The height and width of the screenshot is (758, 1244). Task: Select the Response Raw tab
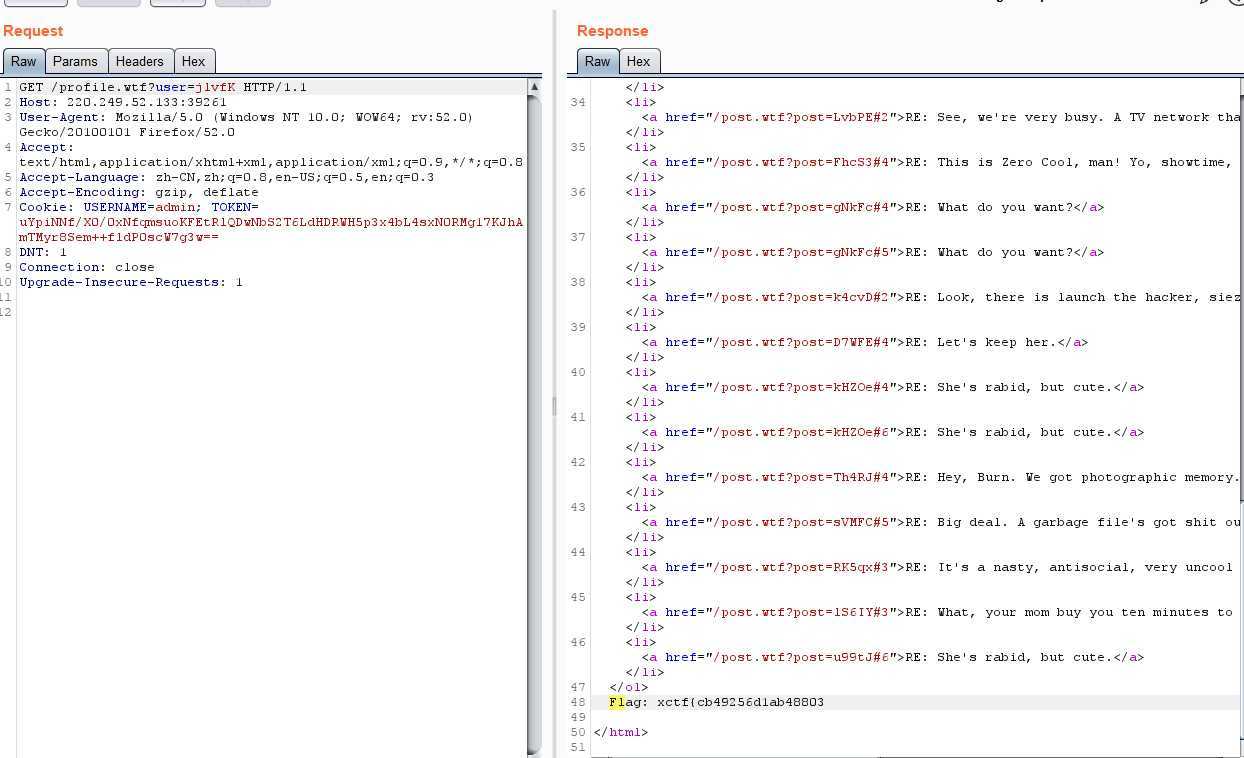(597, 61)
